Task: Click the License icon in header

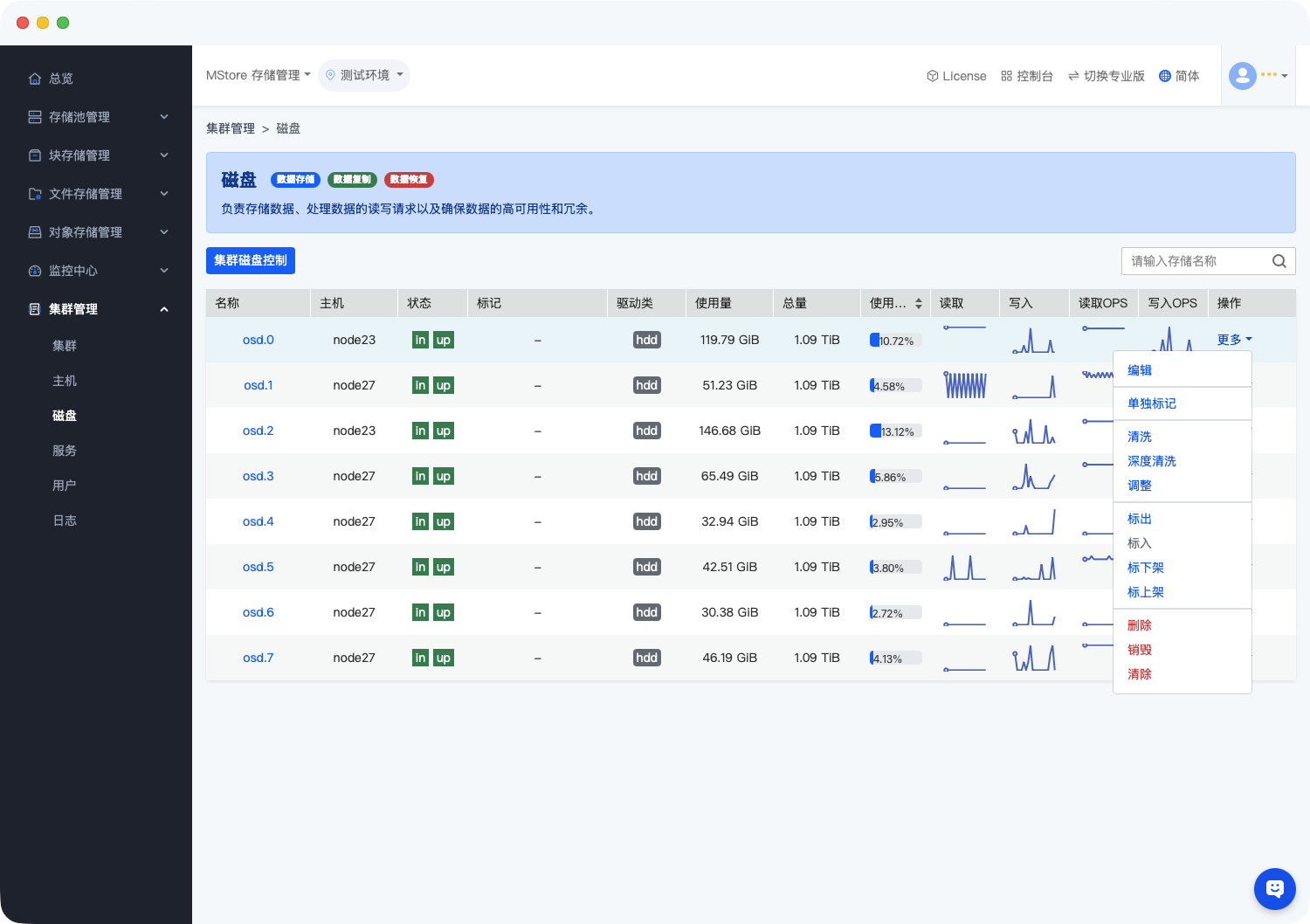Action: pyautogui.click(x=932, y=76)
